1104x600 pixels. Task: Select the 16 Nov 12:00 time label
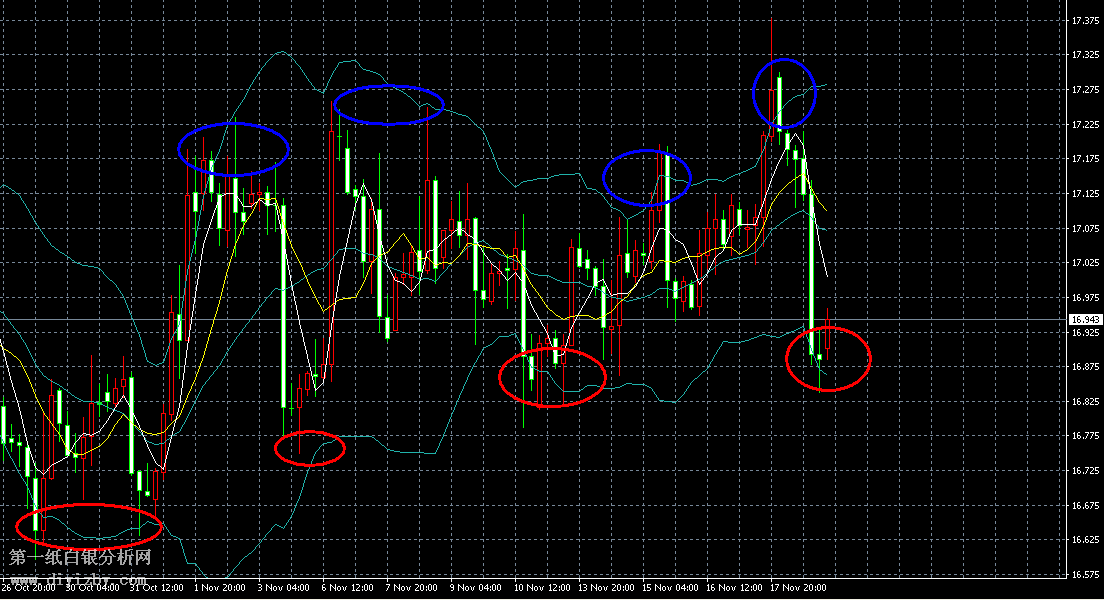point(734,587)
